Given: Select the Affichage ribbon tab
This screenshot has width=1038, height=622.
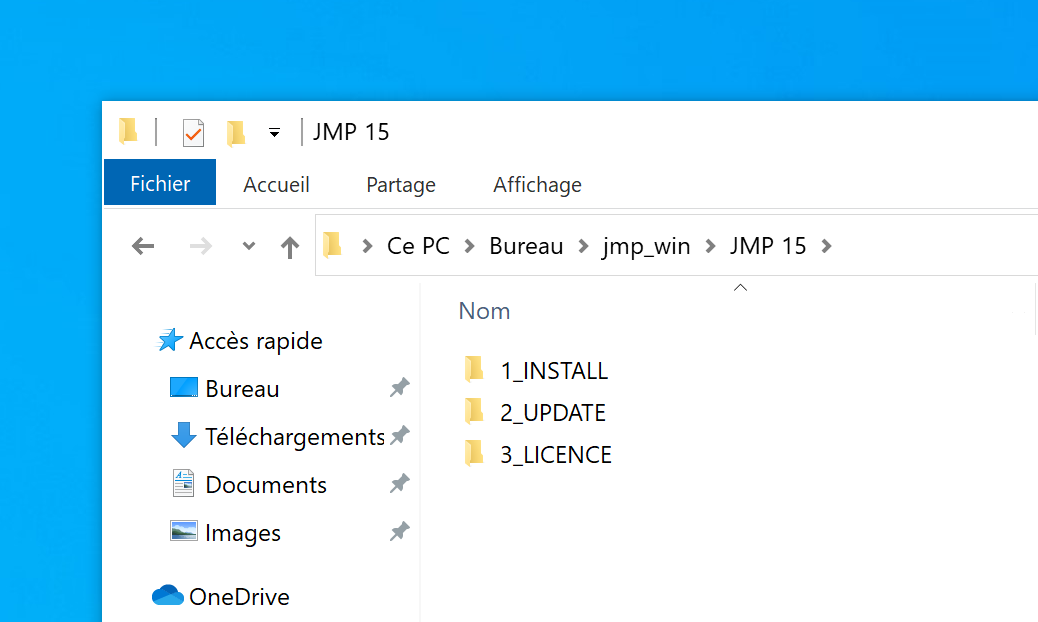Looking at the screenshot, I should (x=537, y=185).
